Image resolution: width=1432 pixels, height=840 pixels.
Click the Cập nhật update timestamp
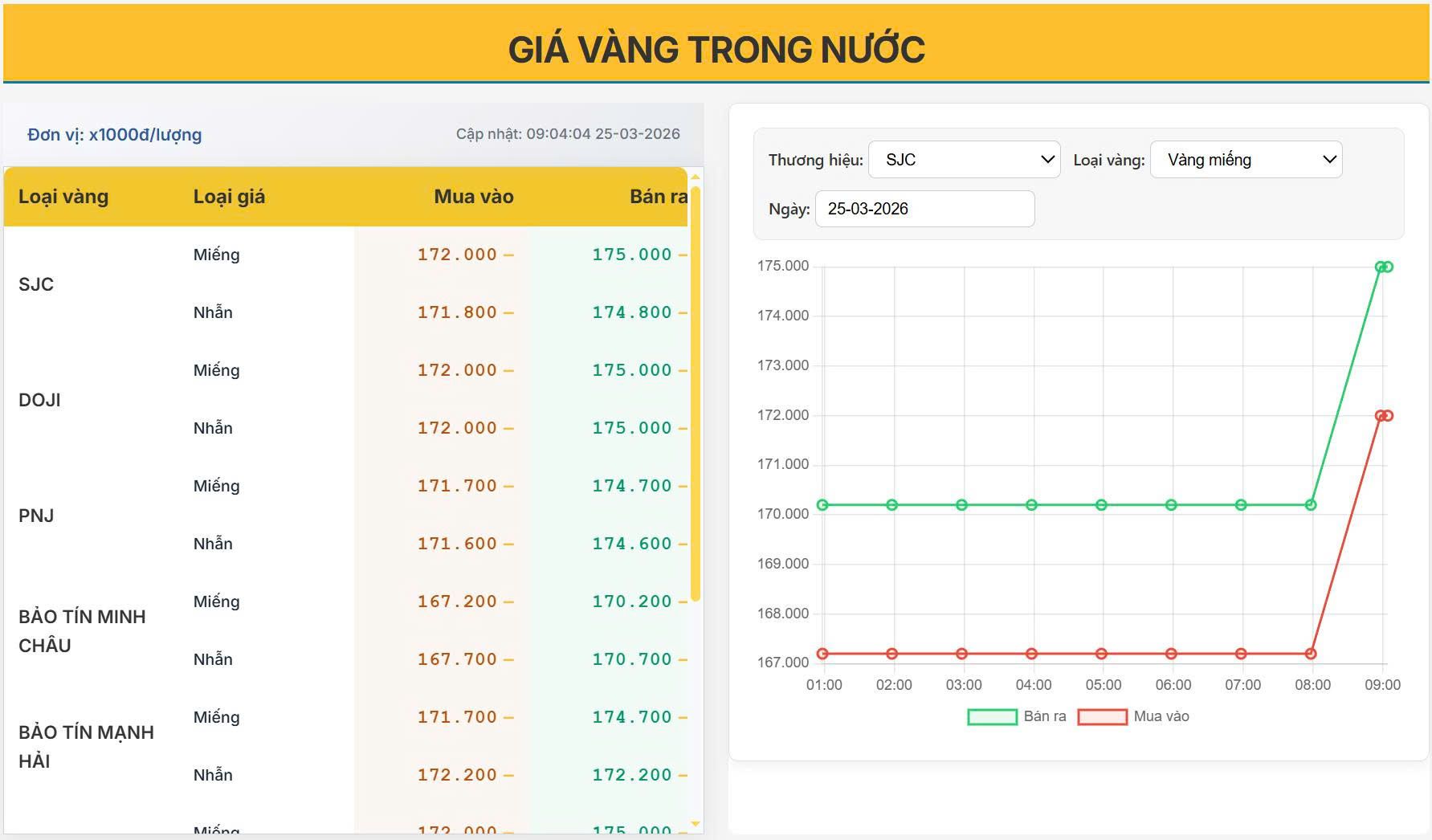click(x=568, y=134)
